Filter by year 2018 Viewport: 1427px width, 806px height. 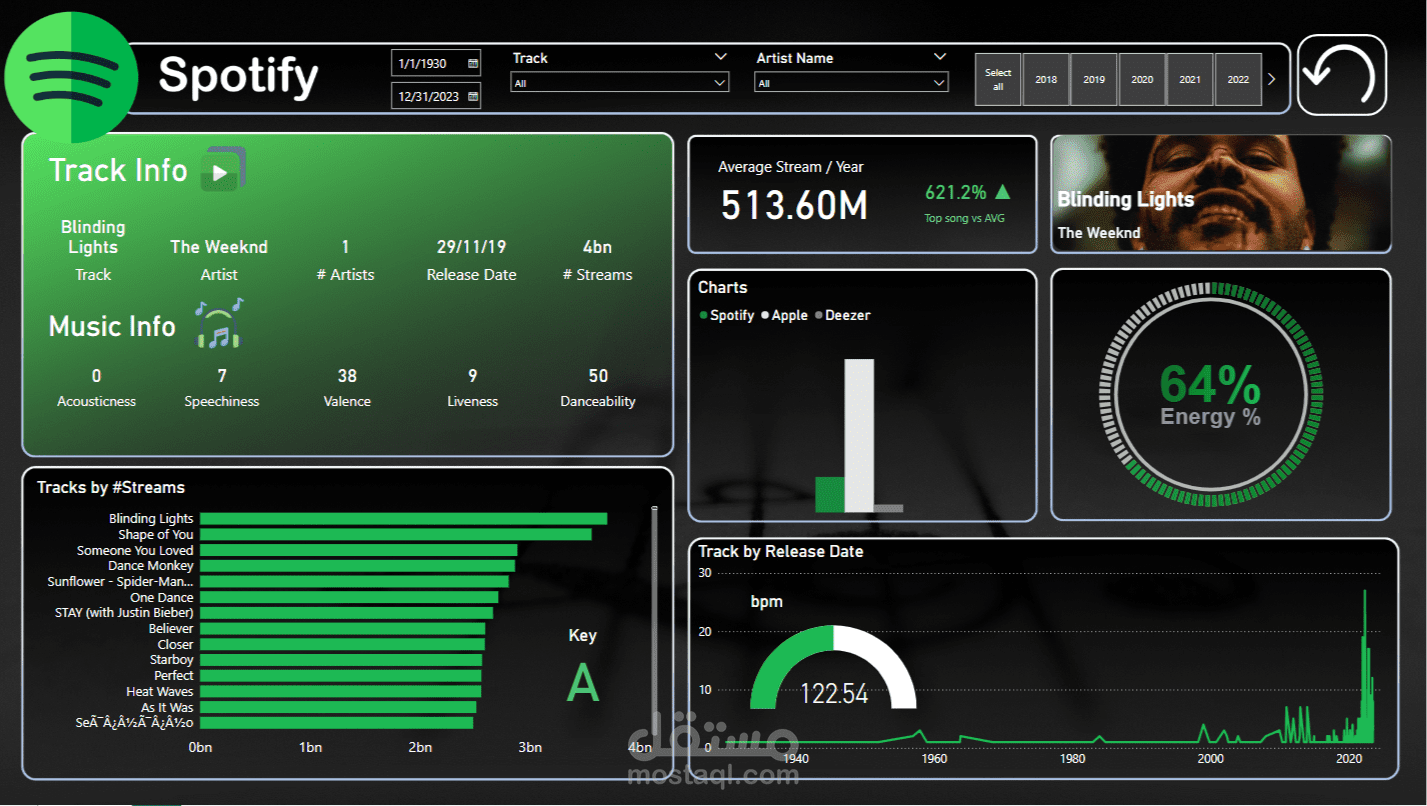click(x=1046, y=79)
